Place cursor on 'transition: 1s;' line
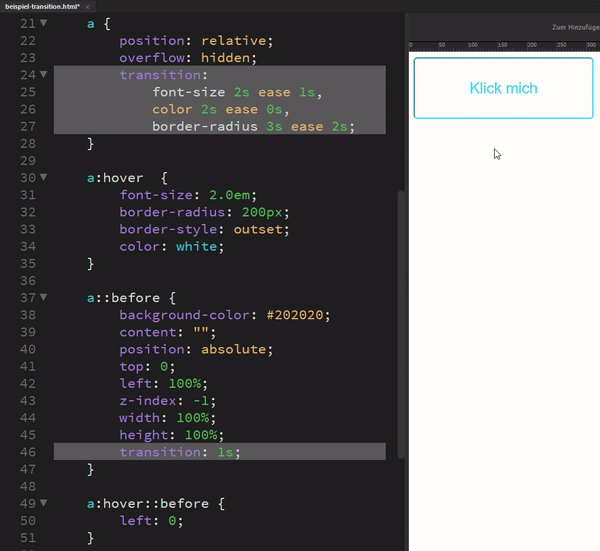Screen dimensions: 600x551 180,452
